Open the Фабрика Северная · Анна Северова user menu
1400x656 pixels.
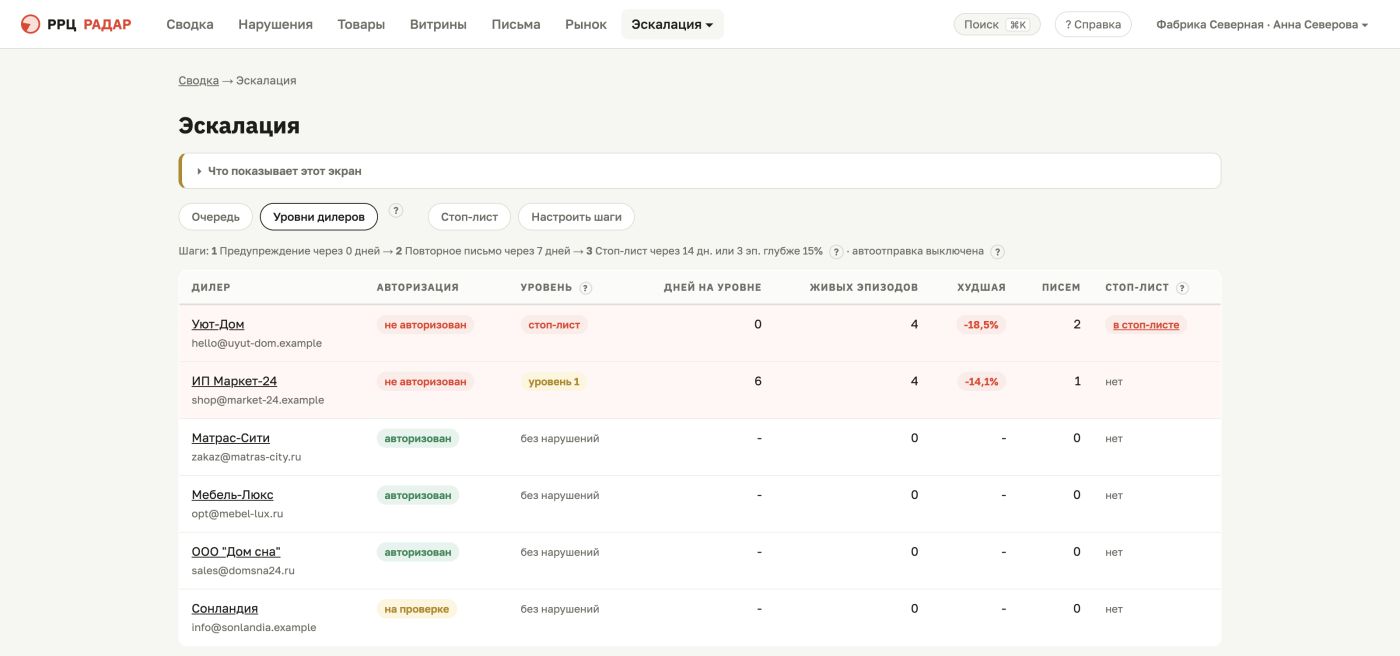(x=1262, y=24)
